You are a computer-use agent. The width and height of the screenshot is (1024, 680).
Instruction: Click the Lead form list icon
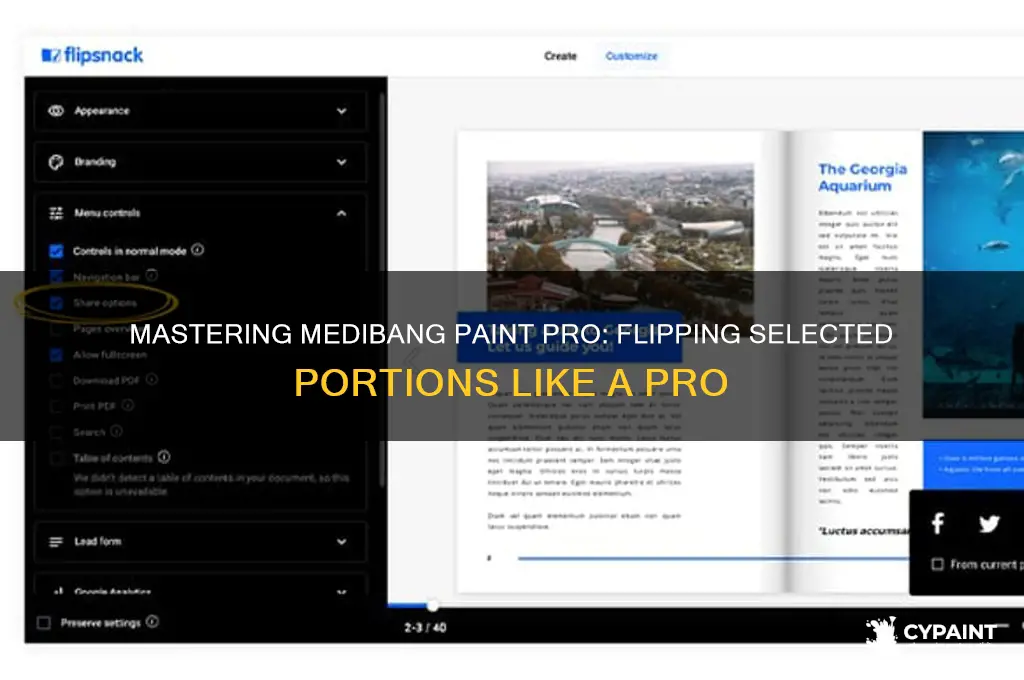tap(56, 542)
